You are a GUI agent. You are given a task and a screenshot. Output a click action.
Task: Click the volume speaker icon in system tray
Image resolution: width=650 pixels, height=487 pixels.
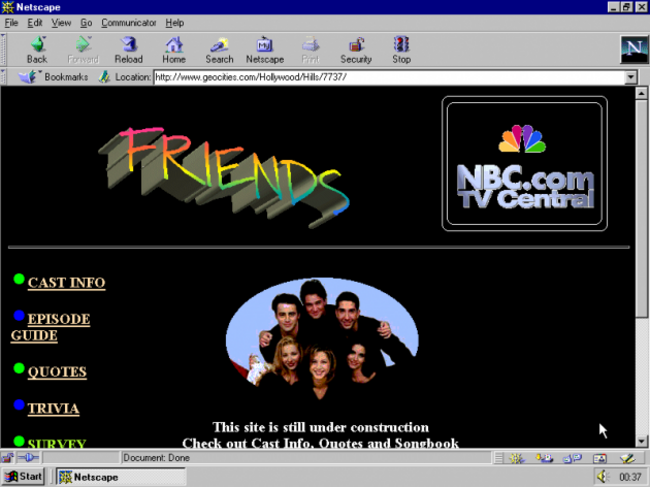(x=602, y=477)
